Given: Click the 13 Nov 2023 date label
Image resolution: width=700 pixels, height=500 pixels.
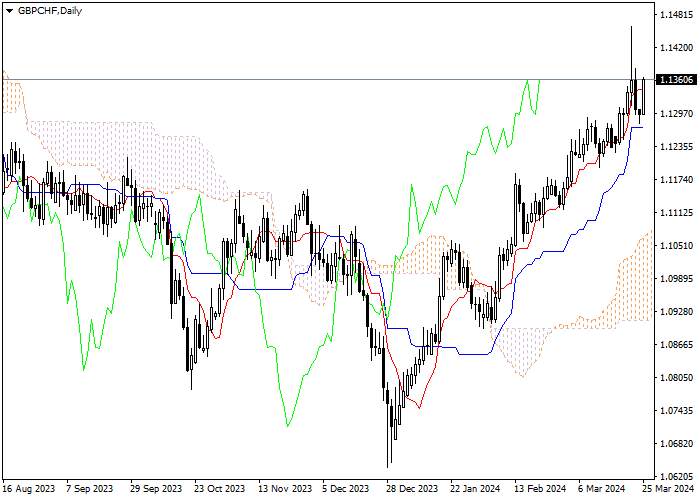Looking at the screenshot, I should point(285,489).
